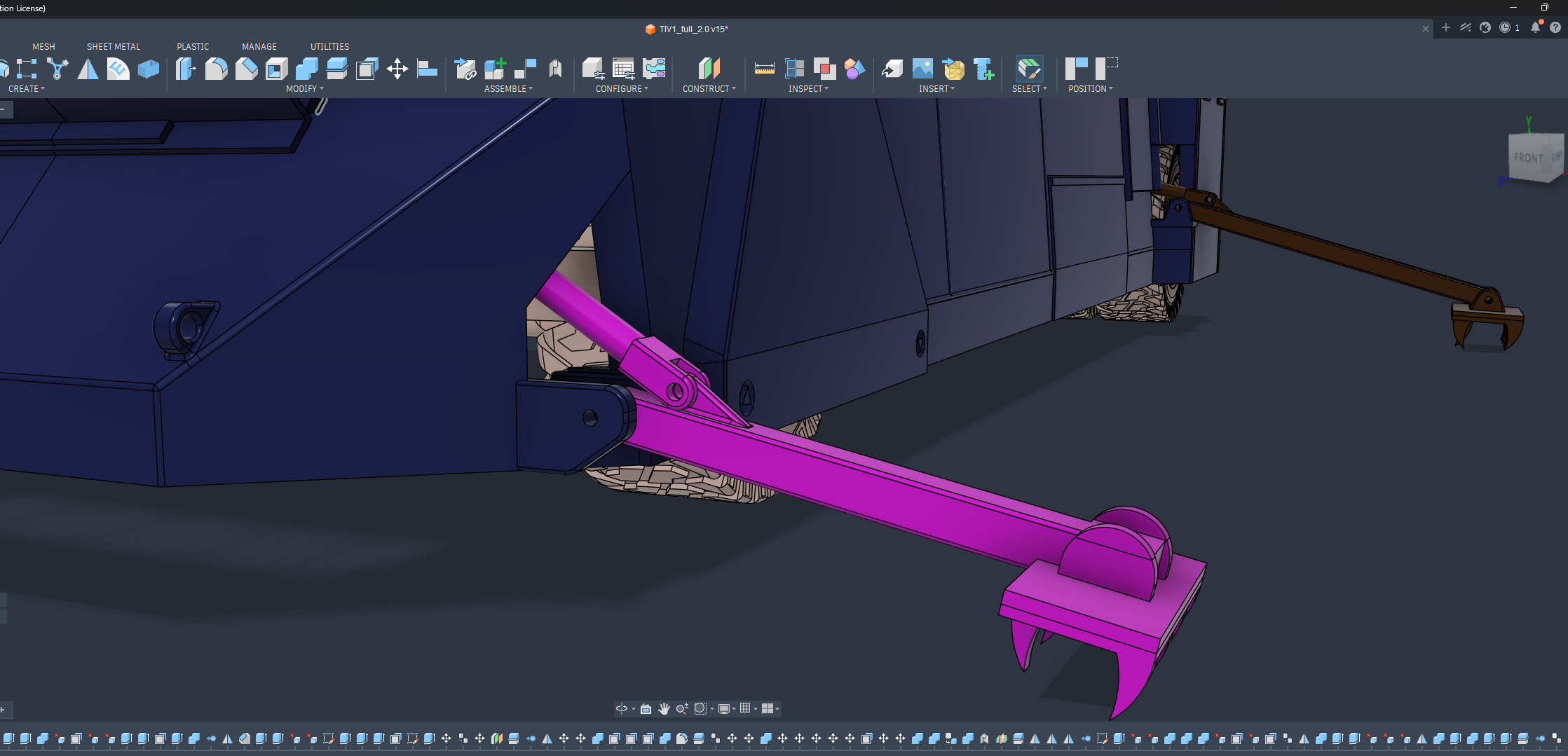This screenshot has width=1568, height=756.
Task: Expand the ASSEMBLE dropdown menu
Action: pos(508,89)
